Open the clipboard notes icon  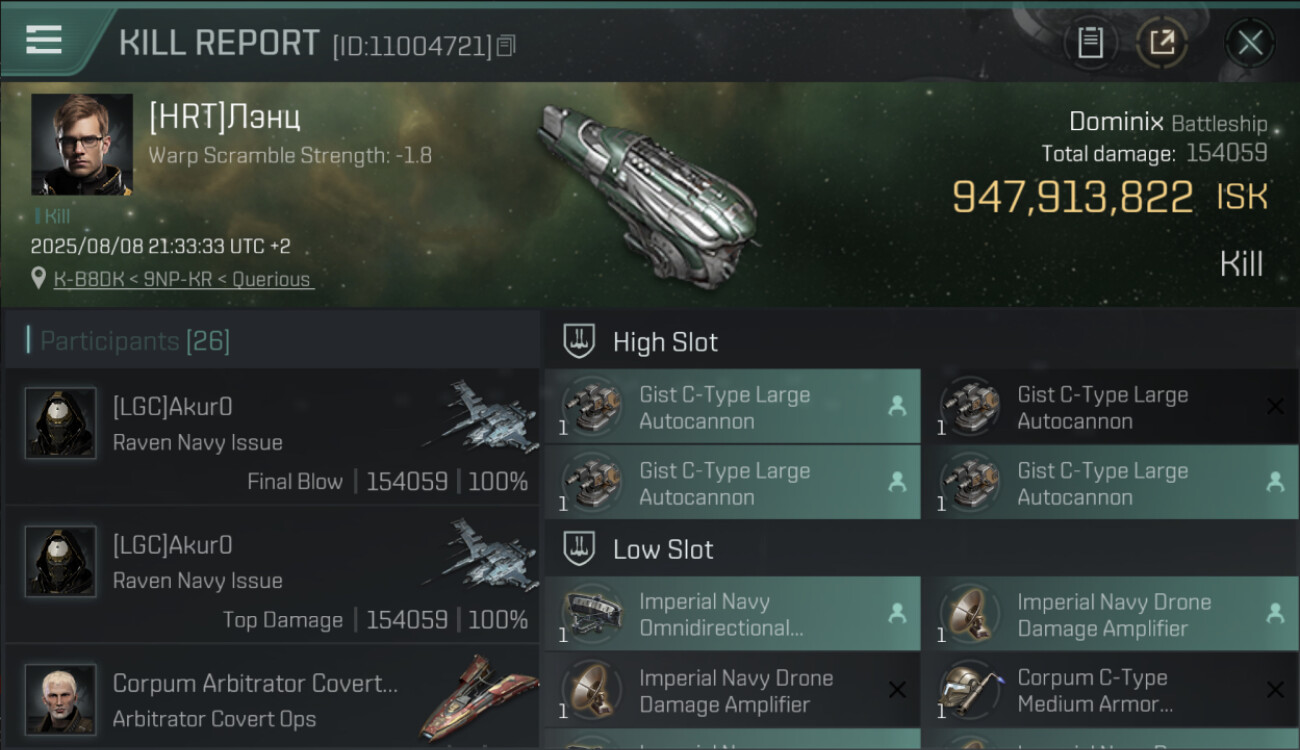1090,42
